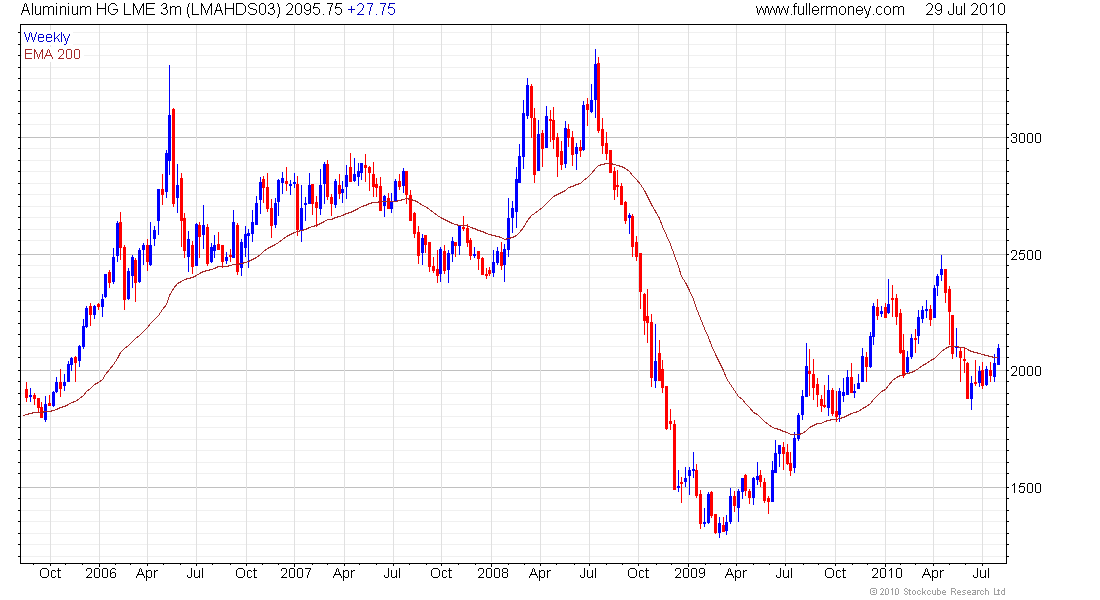Click the 1500 price axis label
The width and height of the screenshot is (1100, 600).
click(x=1026, y=488)
